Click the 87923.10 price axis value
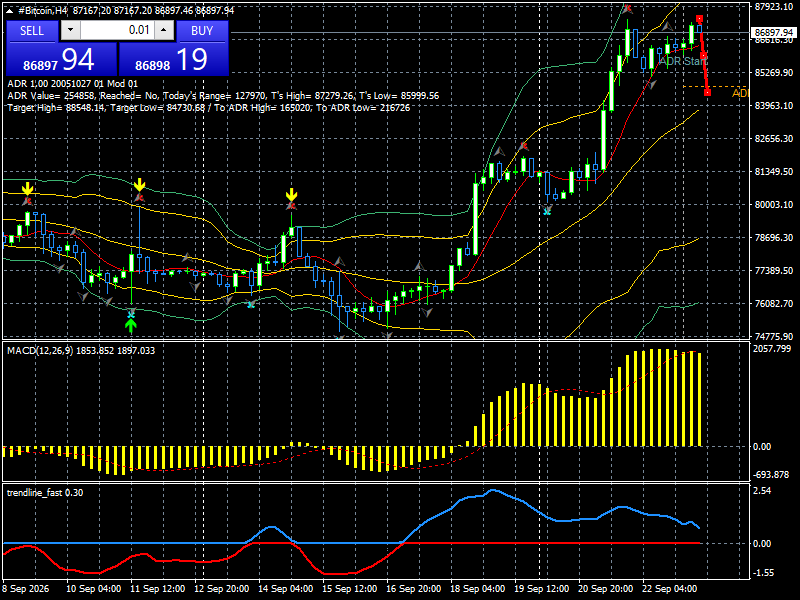The height and width of the screenshot is (600, 800). point(774,7)
